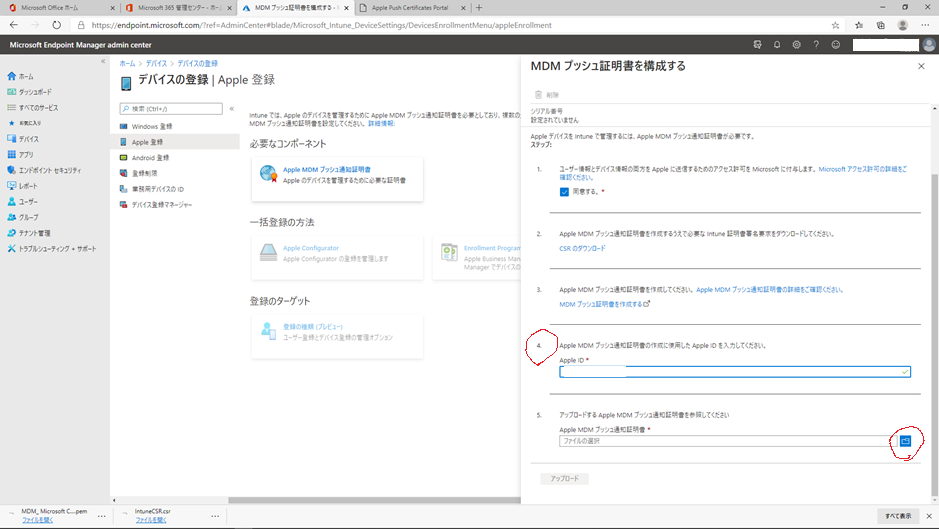Screen dimensions: 939x529
Task: Open the directory and subscription filter icon
Action: click(x=758, y=44)
